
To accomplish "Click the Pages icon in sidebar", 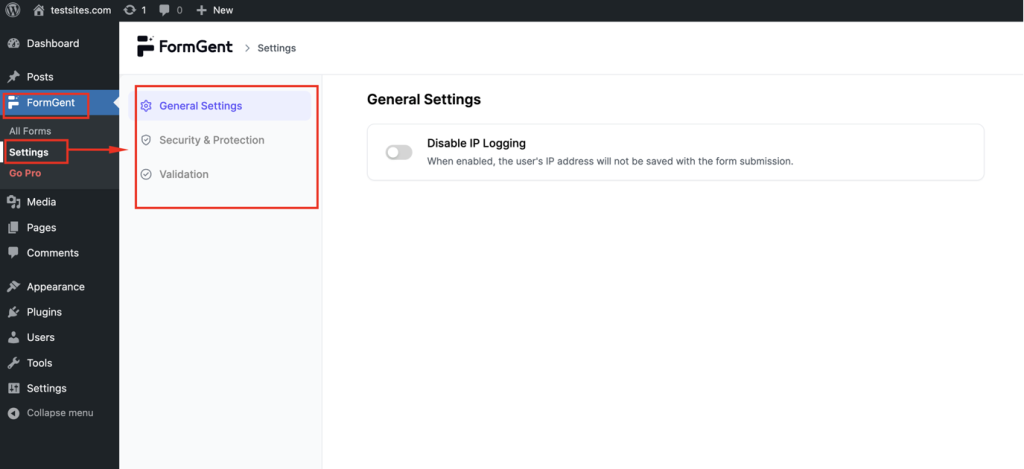I will click(14, 228).
